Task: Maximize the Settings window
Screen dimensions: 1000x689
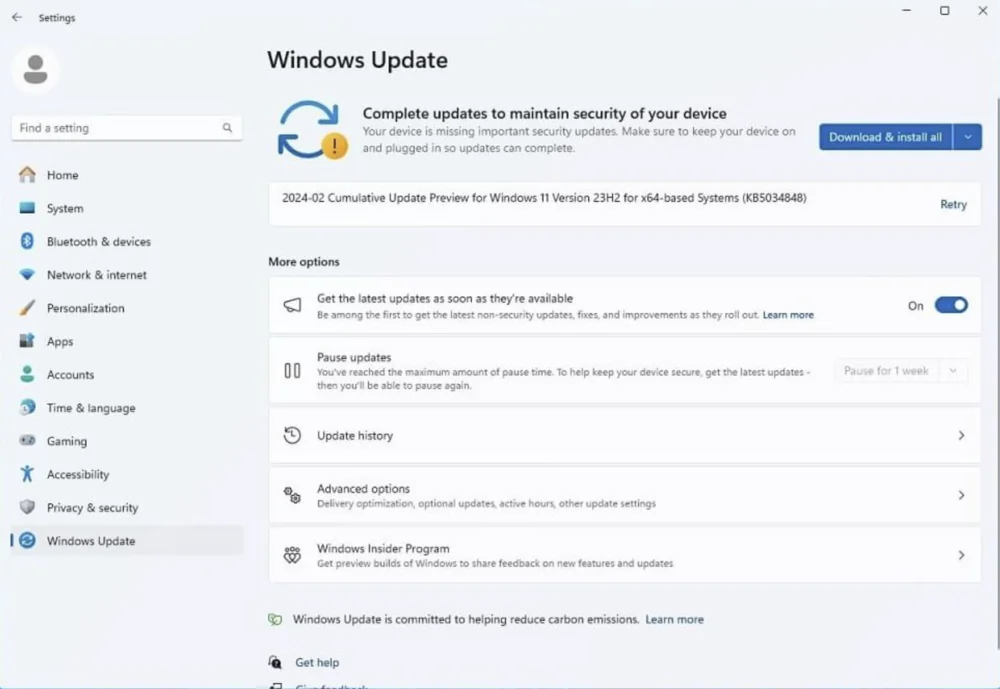Action: pos(945,11)
